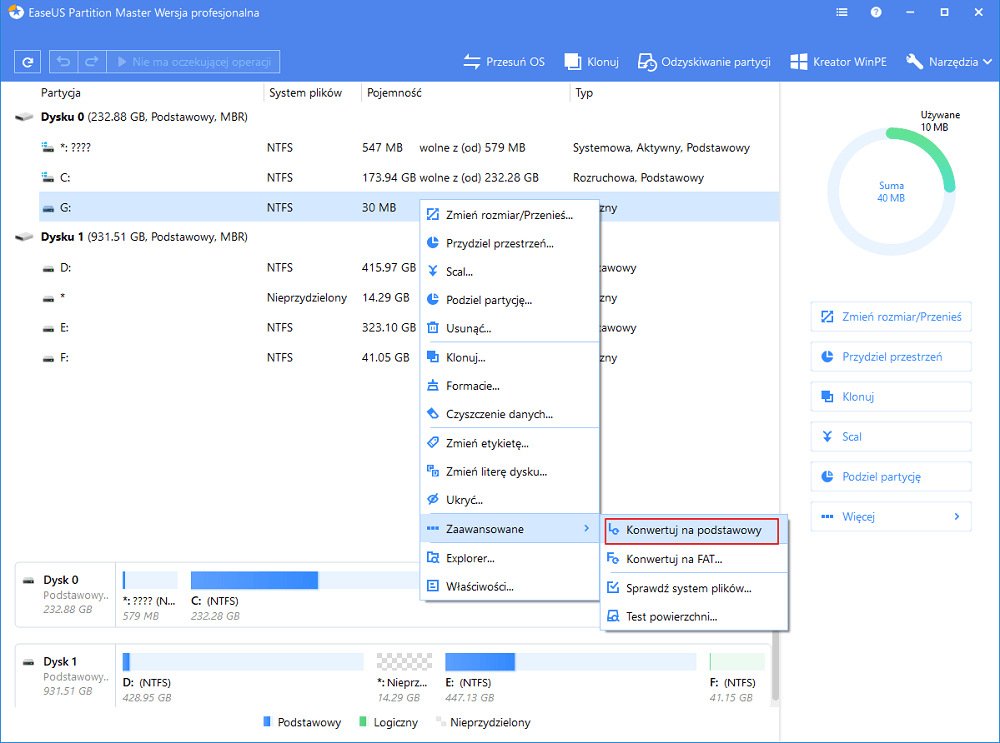Select the *: ???? system partition row

[x=409, y=147]
